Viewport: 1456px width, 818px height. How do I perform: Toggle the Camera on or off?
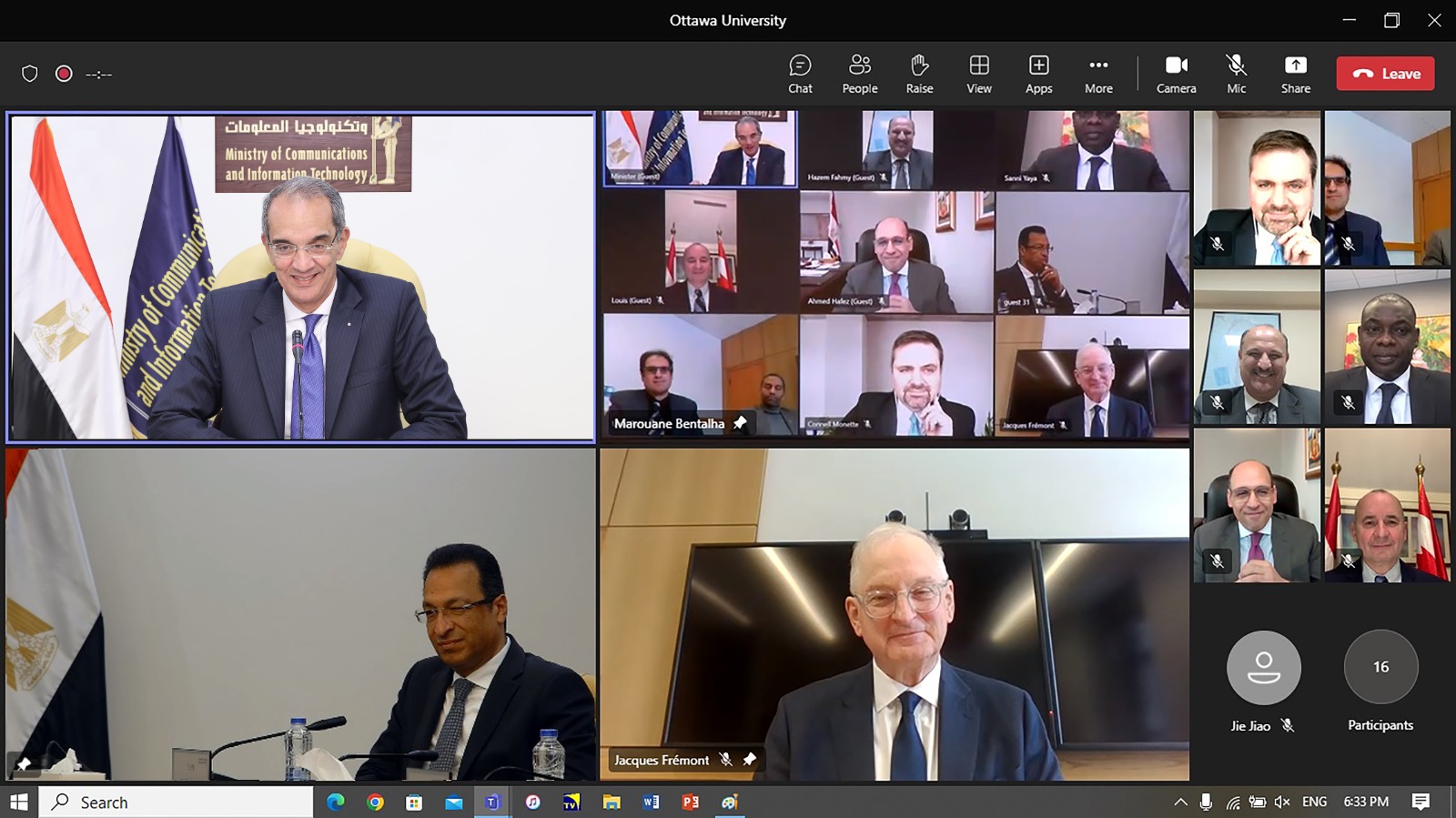[1176, 74]
